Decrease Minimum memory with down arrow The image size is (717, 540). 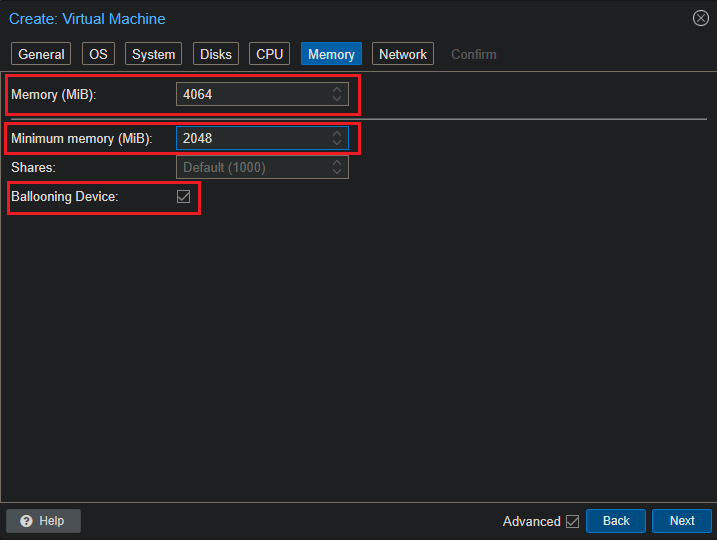(337, 144)
